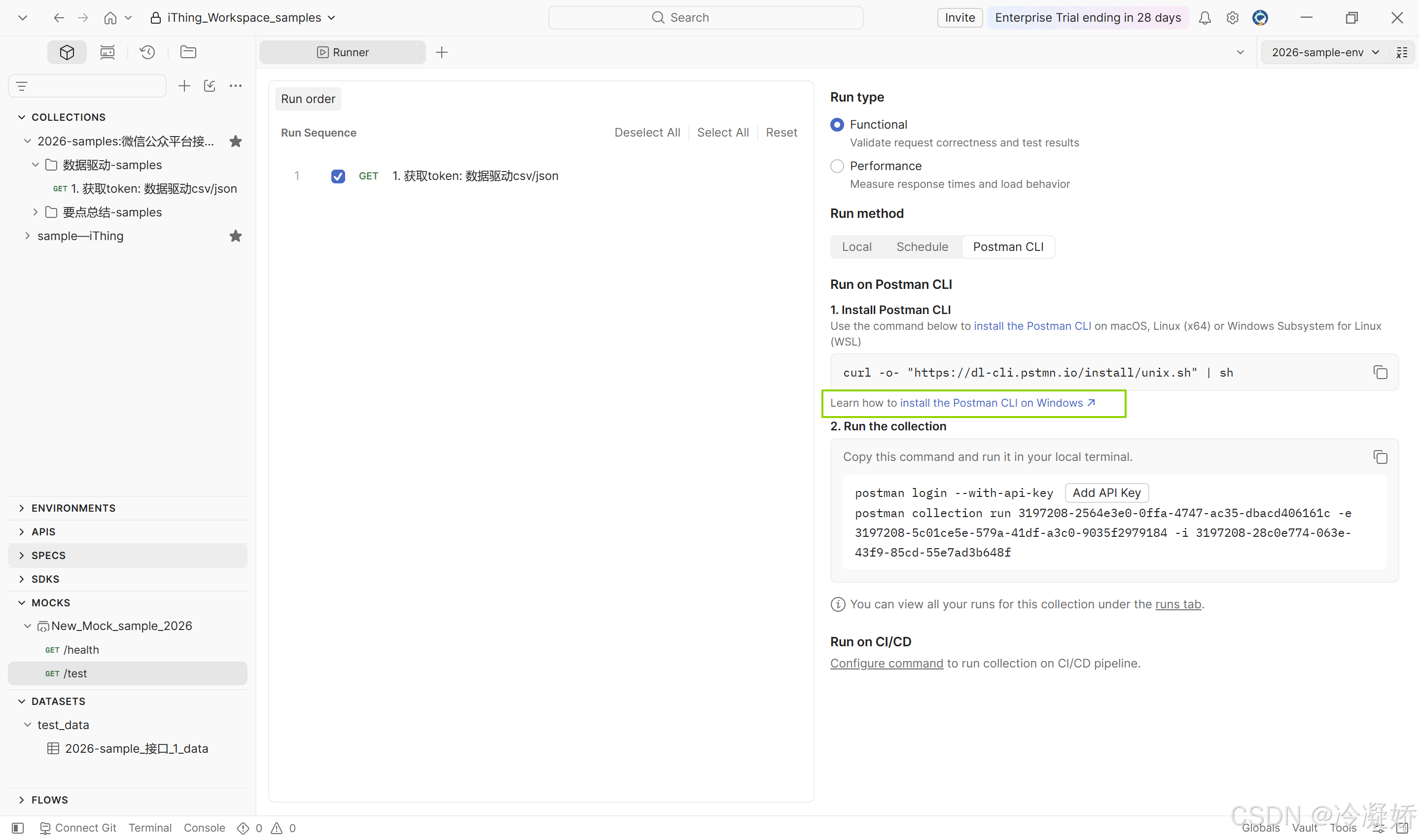Open the runs tab link

(1178, 604)
